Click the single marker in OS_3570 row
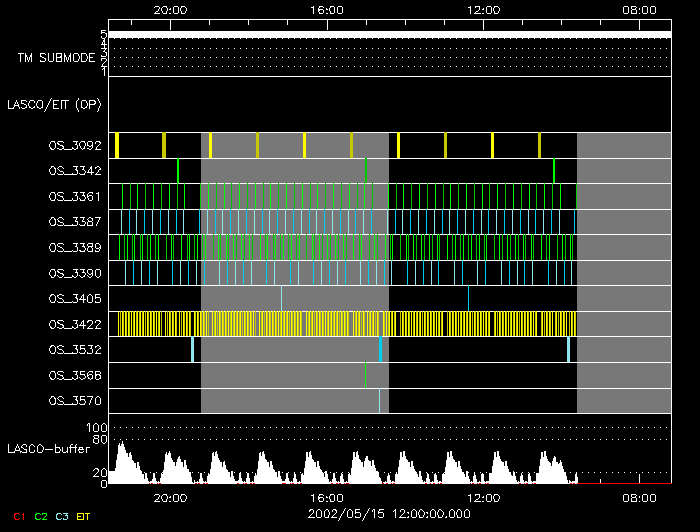Screen dimensions: 700x532 379,400
